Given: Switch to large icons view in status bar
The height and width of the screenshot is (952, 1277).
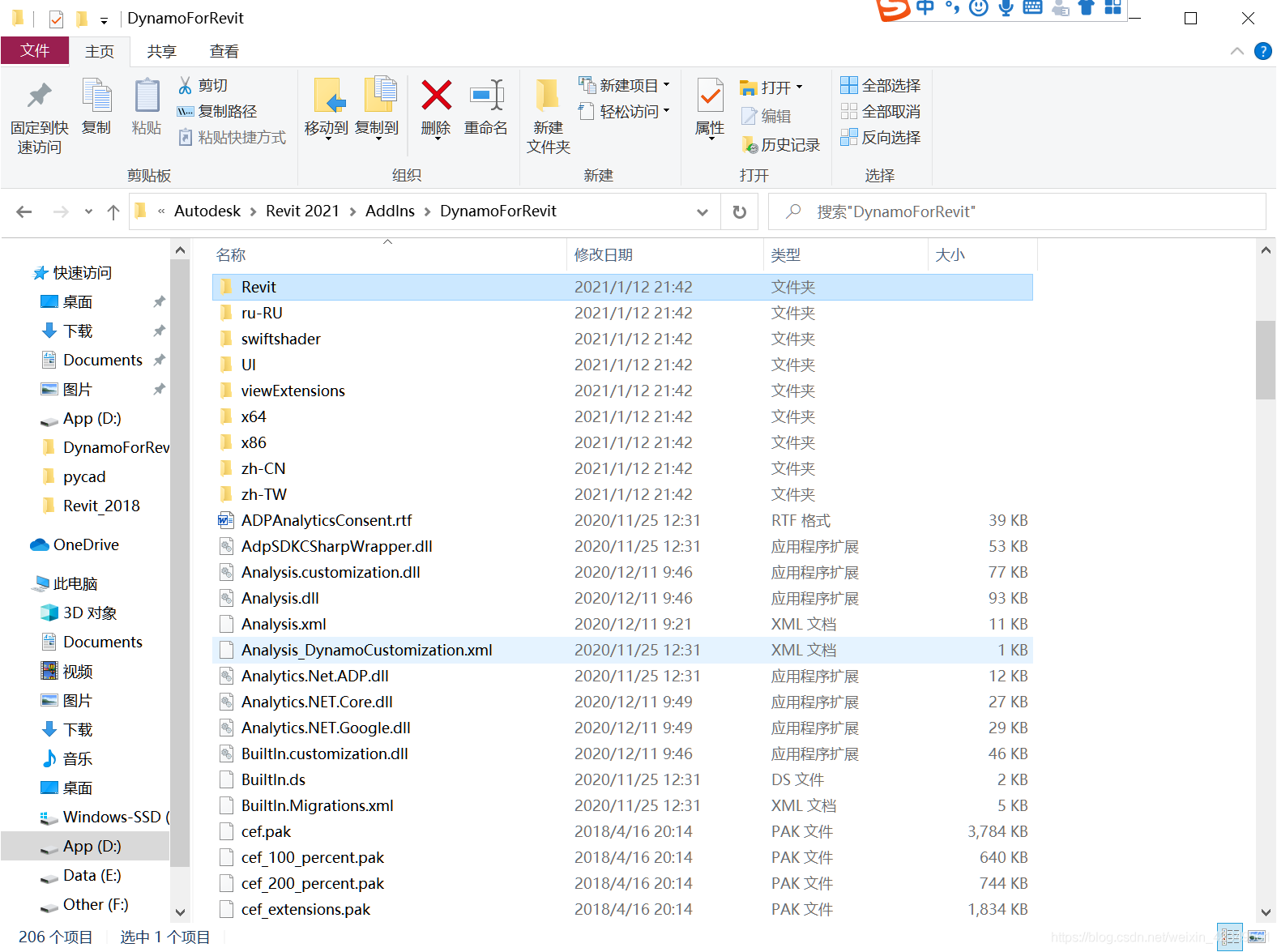Looking at the screenshot, I should [1257, 937].
